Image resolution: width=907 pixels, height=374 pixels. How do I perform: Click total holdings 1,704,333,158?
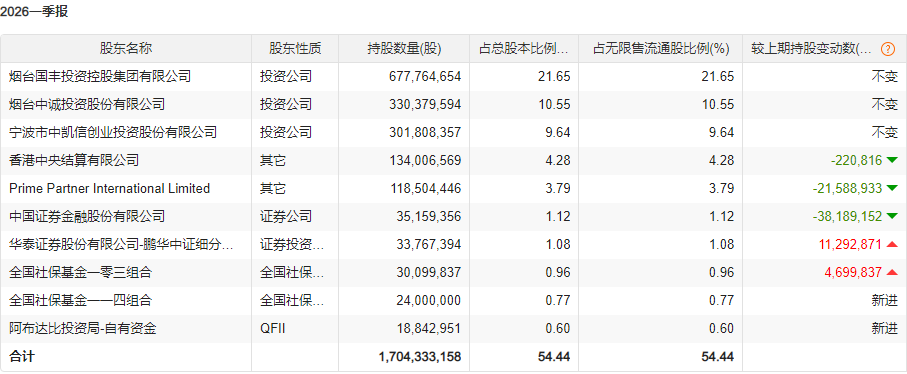[420, 357]
